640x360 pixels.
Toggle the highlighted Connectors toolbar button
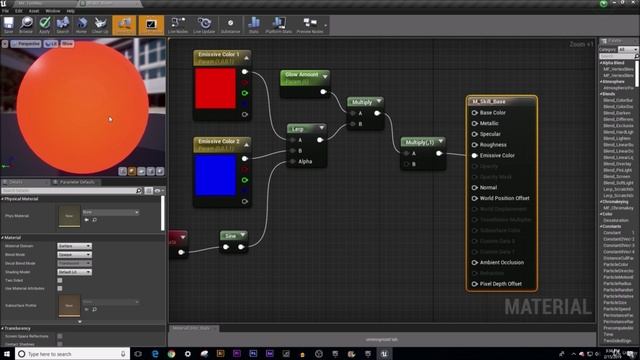click(124, 25)
